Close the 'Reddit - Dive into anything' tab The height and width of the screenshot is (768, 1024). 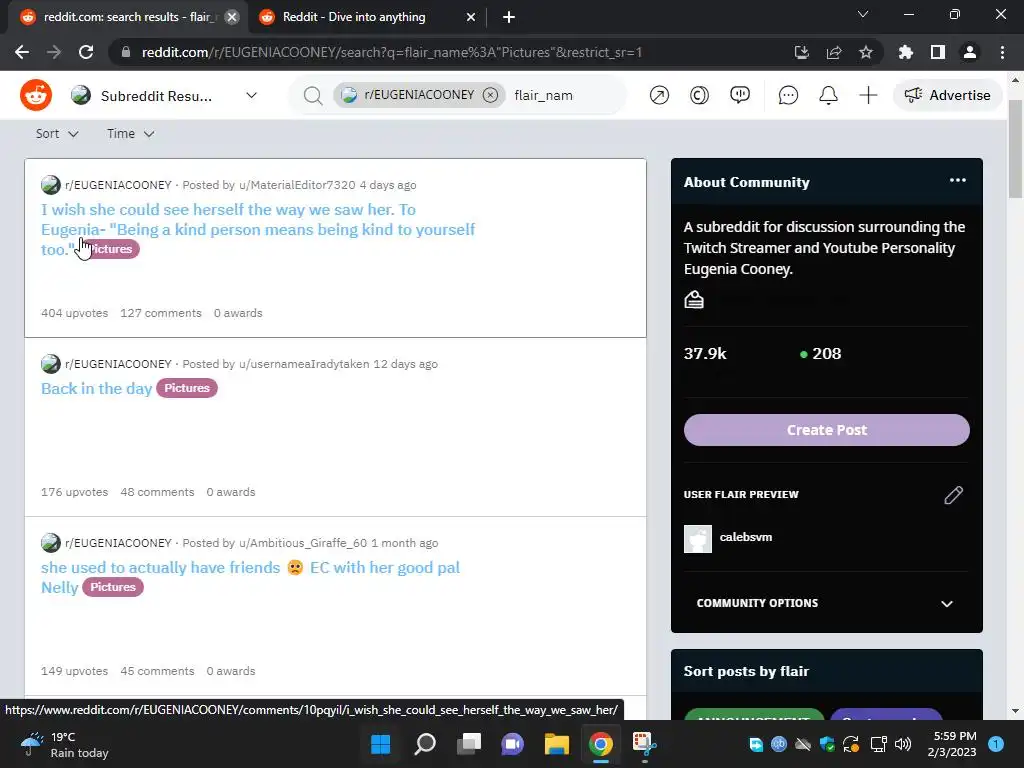(471, 17)
